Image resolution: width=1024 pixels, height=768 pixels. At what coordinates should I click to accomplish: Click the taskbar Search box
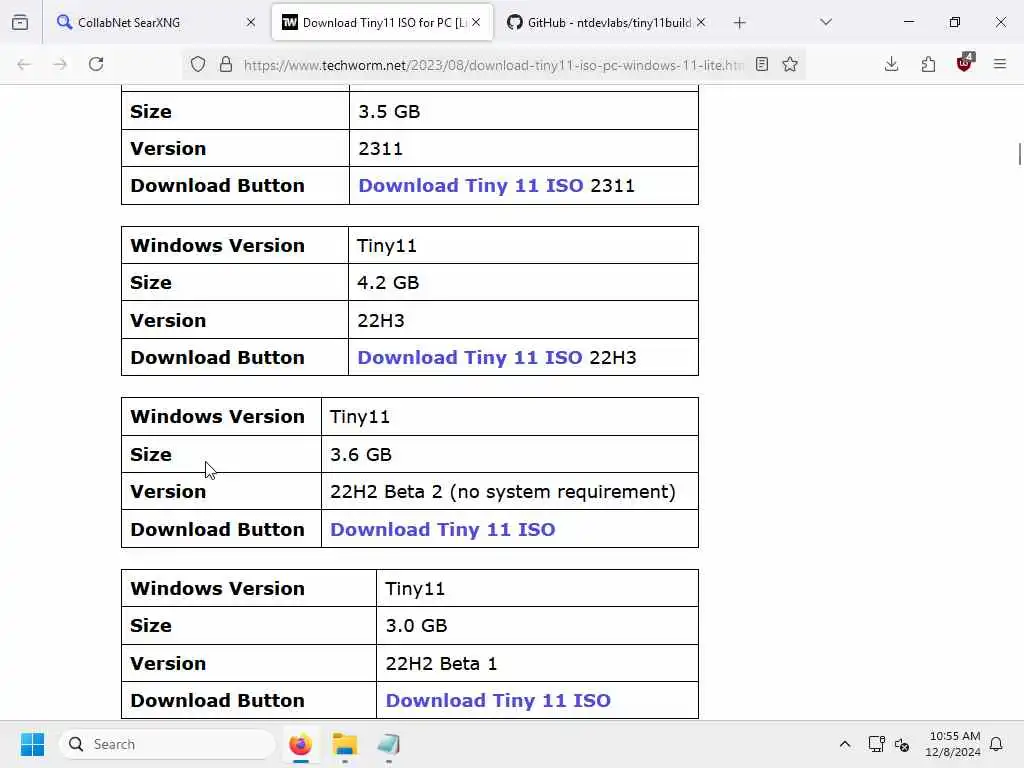pos(167,744)
